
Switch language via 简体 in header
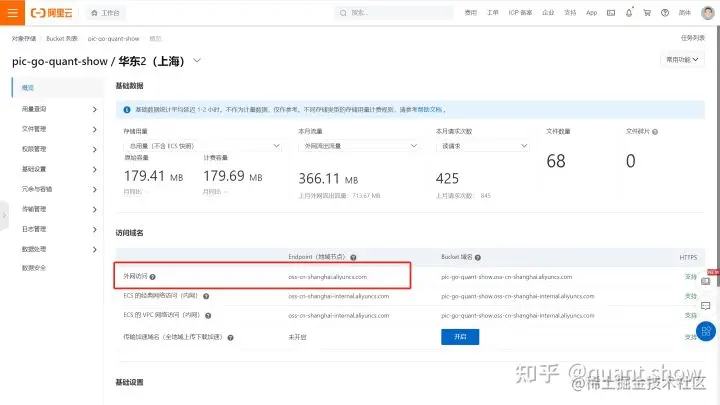685,13
